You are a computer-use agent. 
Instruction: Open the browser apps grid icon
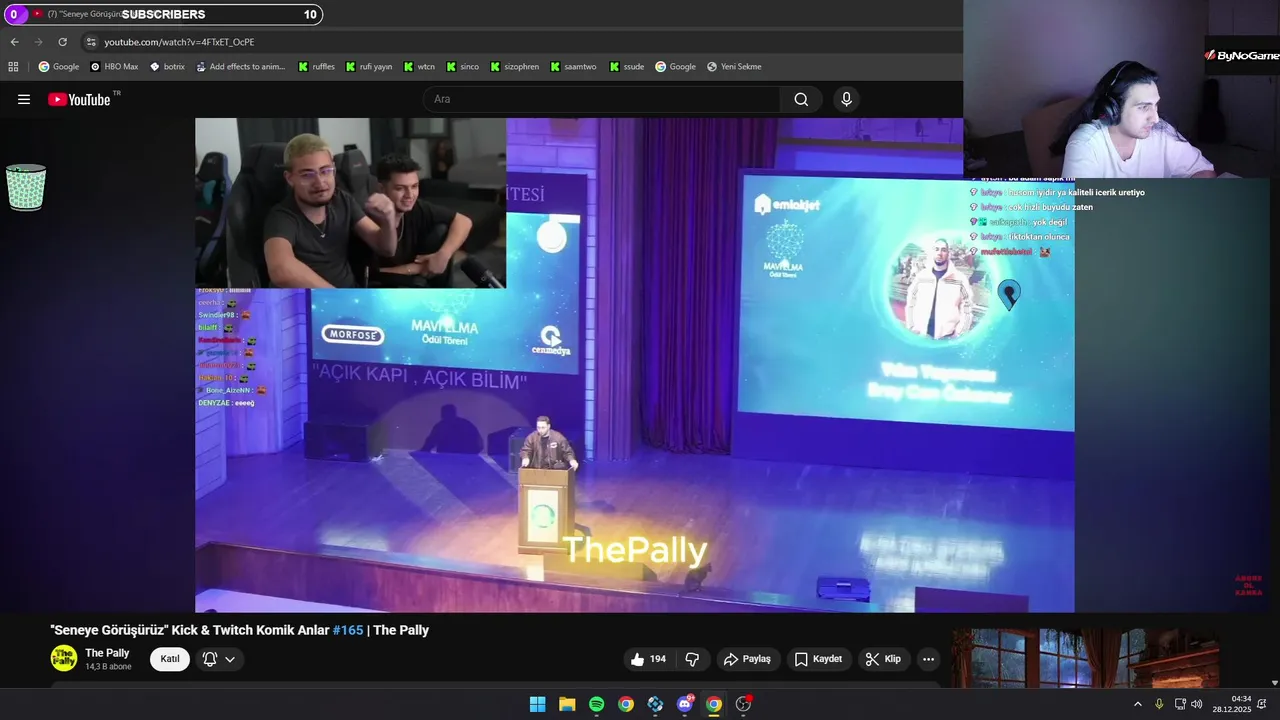[13, 67]
